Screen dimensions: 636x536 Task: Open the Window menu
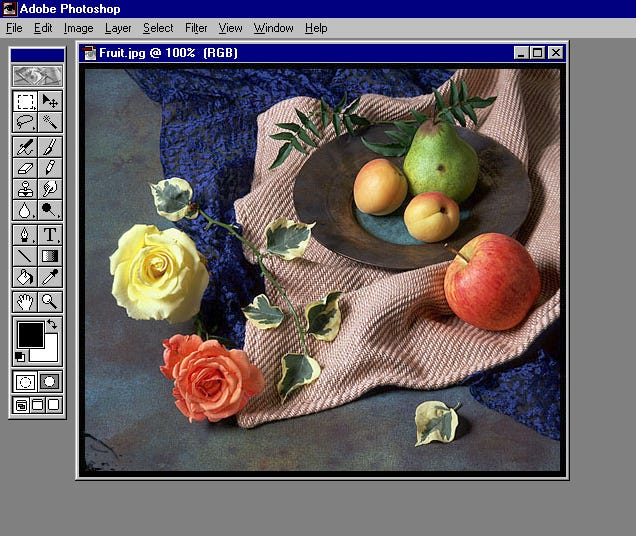274,28
